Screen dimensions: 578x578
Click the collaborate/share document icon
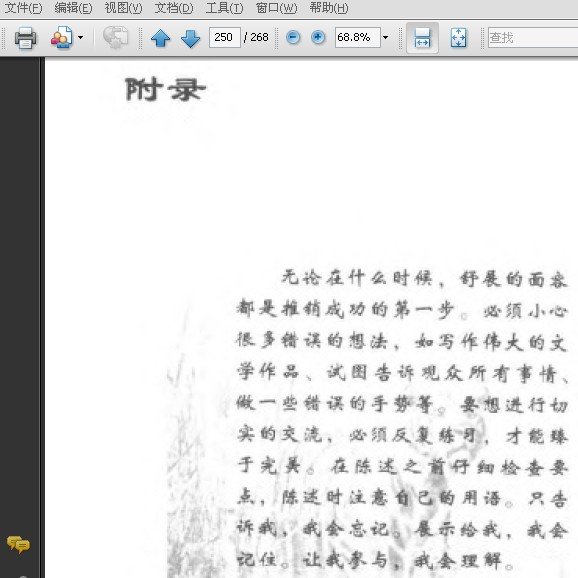[62, 37]
